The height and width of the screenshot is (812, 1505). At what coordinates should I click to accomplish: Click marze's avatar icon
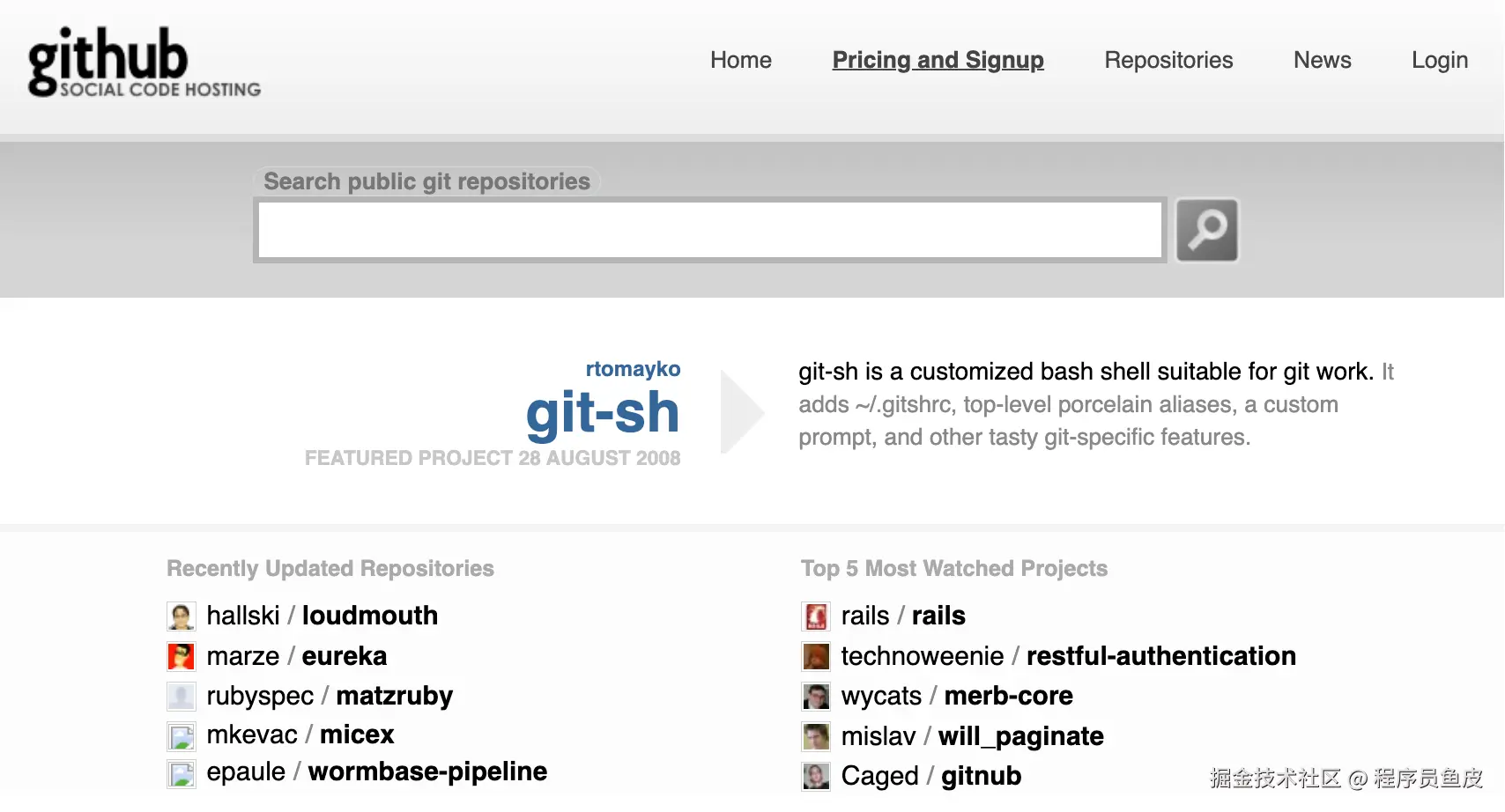point(182,656)
